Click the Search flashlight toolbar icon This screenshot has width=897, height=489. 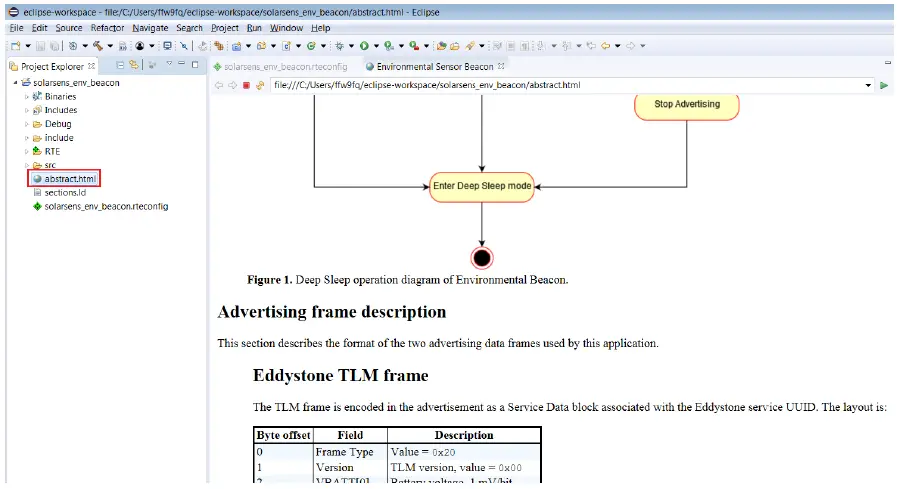pyautogui.click(x=470, y=46)
